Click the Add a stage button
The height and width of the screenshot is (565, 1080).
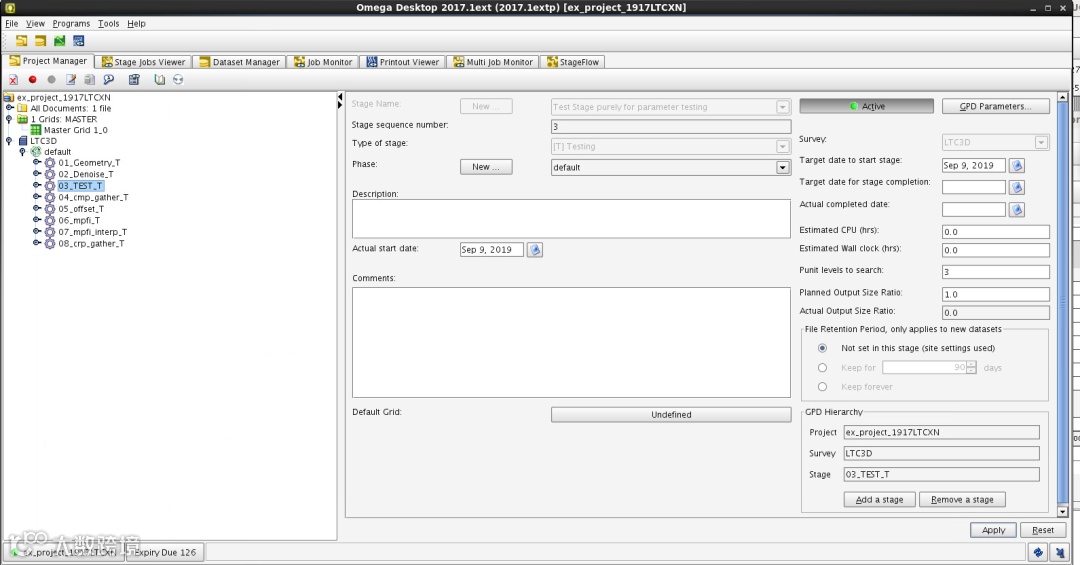[x=880, y=500]
